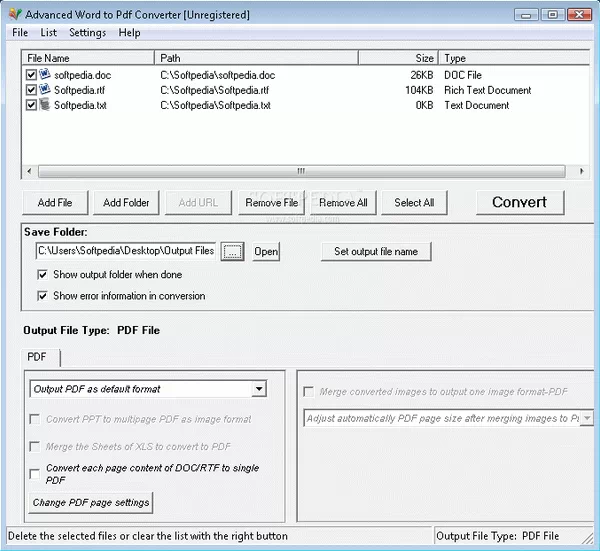The image size is (600, 551).
Task: Select the PDF tab
Action: [41, 357]
